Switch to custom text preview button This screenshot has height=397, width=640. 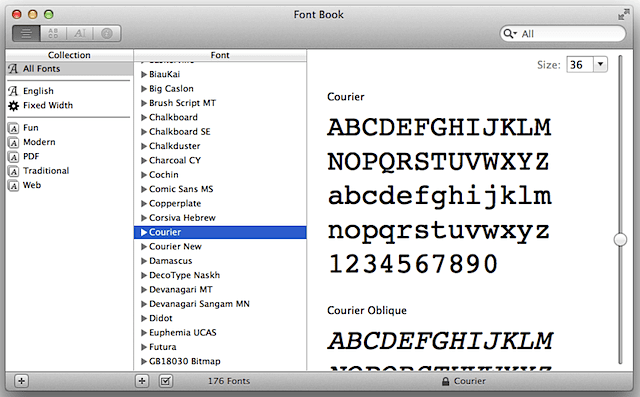click(80, 33)
